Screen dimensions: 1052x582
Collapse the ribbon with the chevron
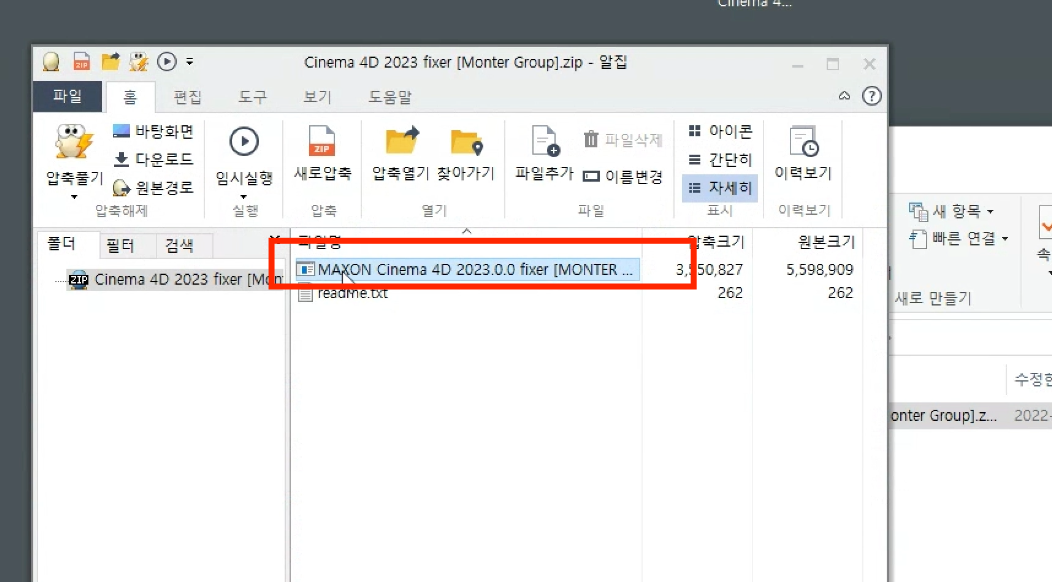click(844, 96)
